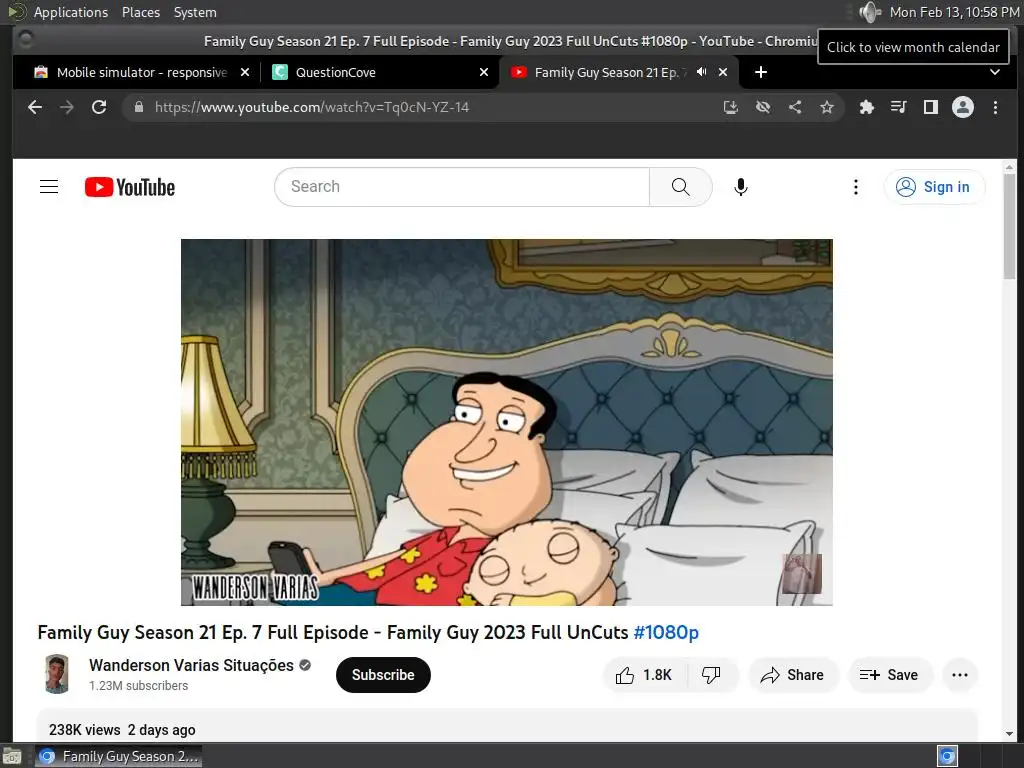This screenshot has height=768, width=1024.
Task: Close the Family Guy YouTube tab
Action: click(723, 72)
